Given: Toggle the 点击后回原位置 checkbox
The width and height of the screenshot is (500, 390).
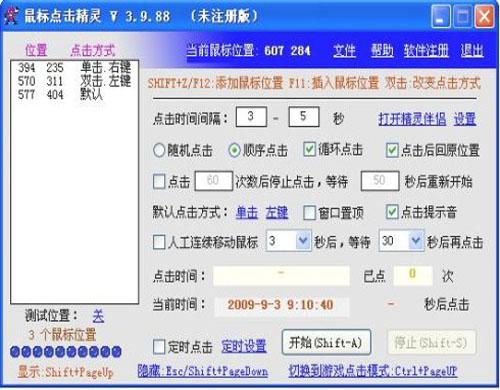Looking at the screenshot, I should click(x=392, y=150).
